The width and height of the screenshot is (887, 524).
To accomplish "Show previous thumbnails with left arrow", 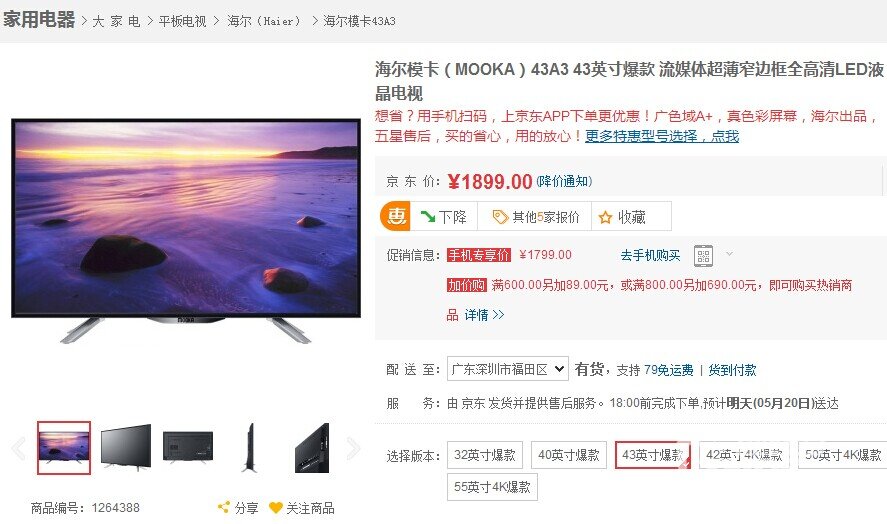I will [19, 448].
